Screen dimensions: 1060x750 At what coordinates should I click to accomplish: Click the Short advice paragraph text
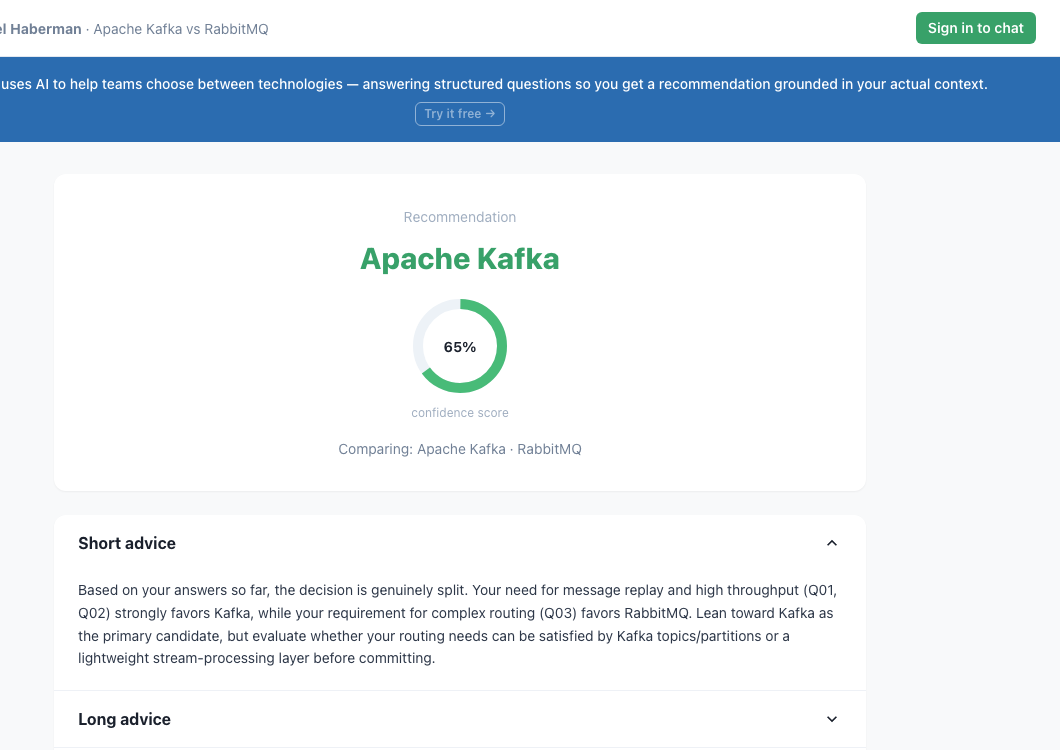click(x=458, y=624)
